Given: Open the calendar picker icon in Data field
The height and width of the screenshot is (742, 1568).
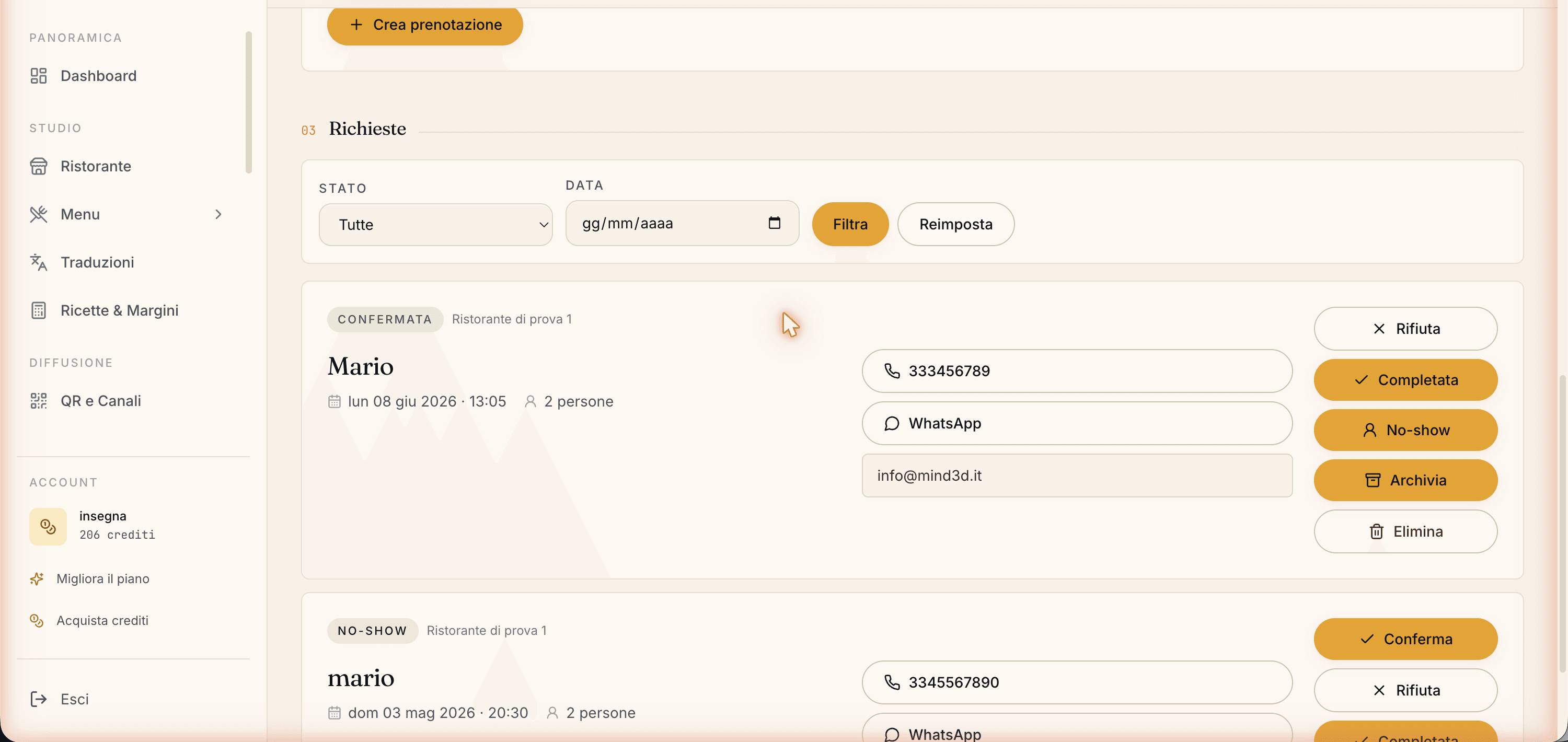Looking at the screenshot, I should (x=774, y=223).
